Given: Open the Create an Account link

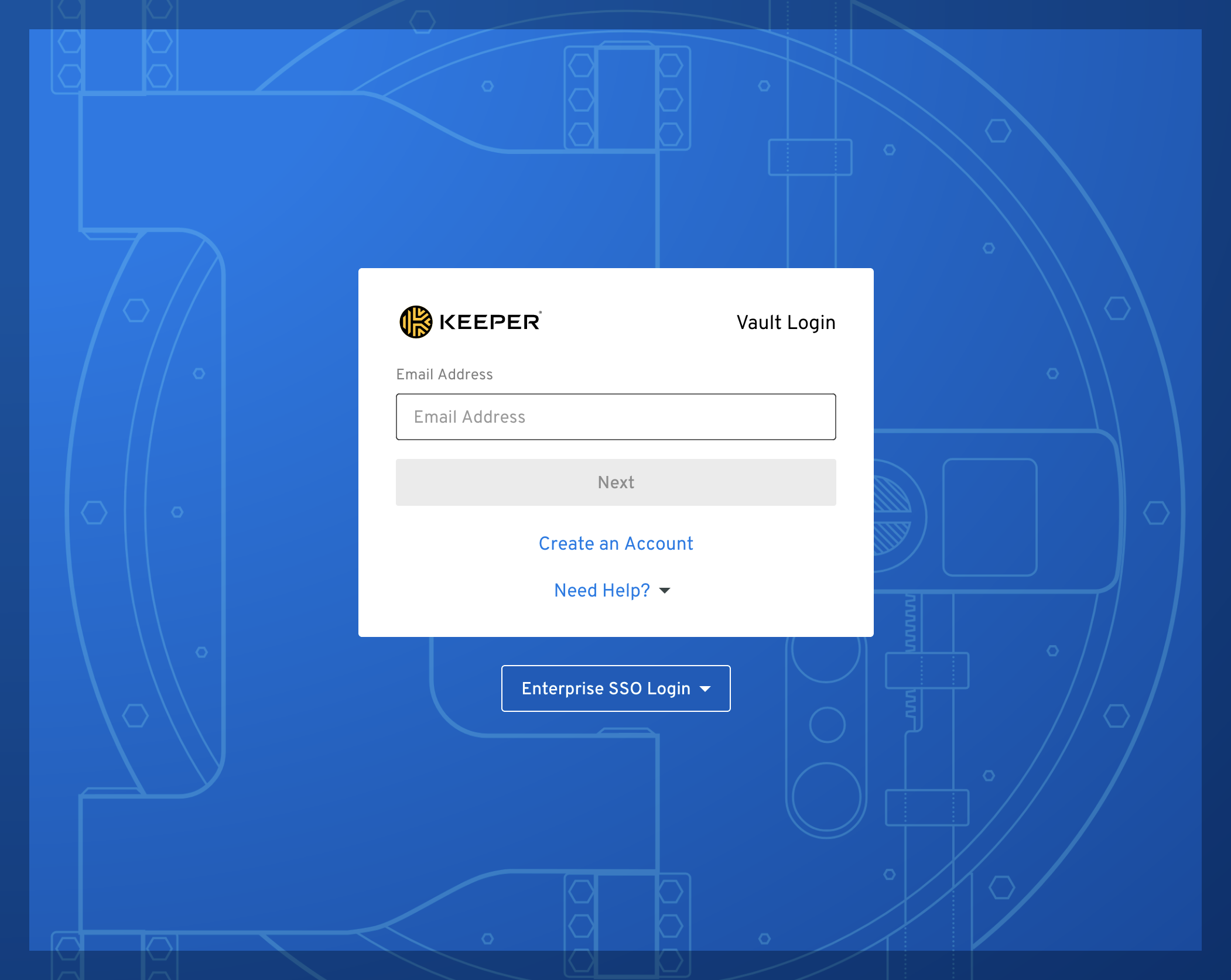Looking at the screenshot, I should pyautogui.click(x=616, y=543).
